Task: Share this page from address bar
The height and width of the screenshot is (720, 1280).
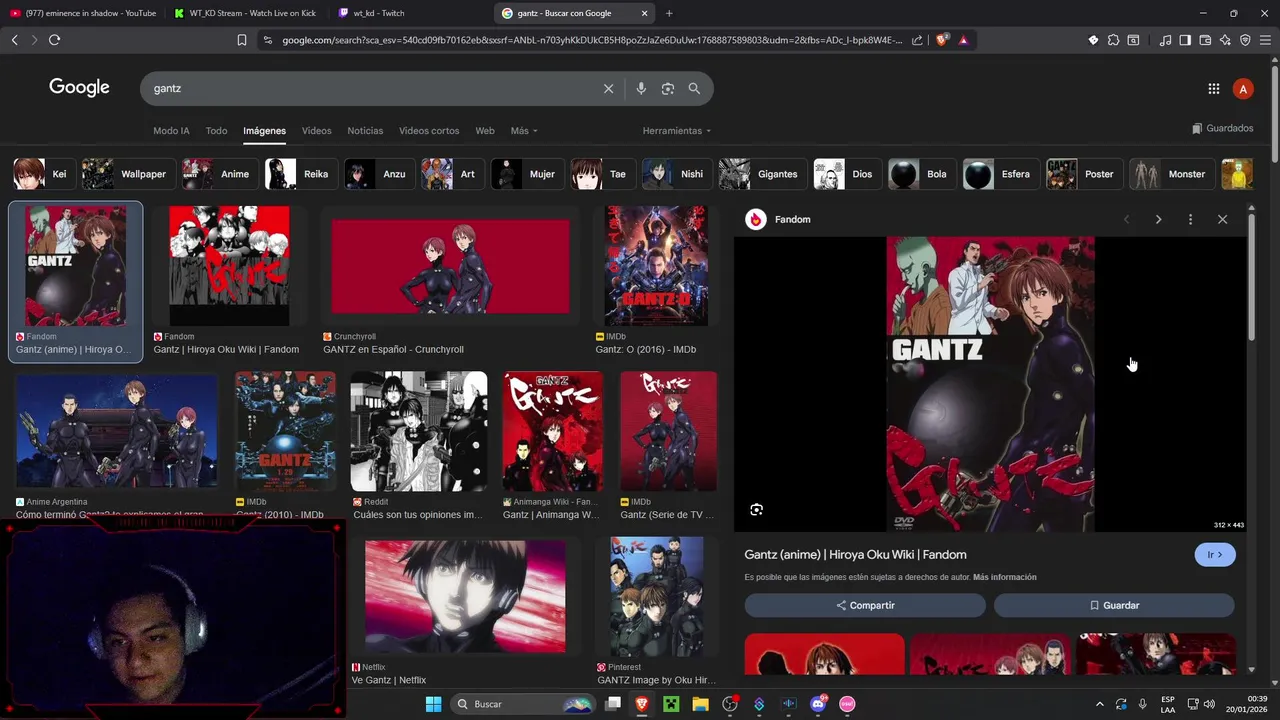Action: (x=917, y=40)
